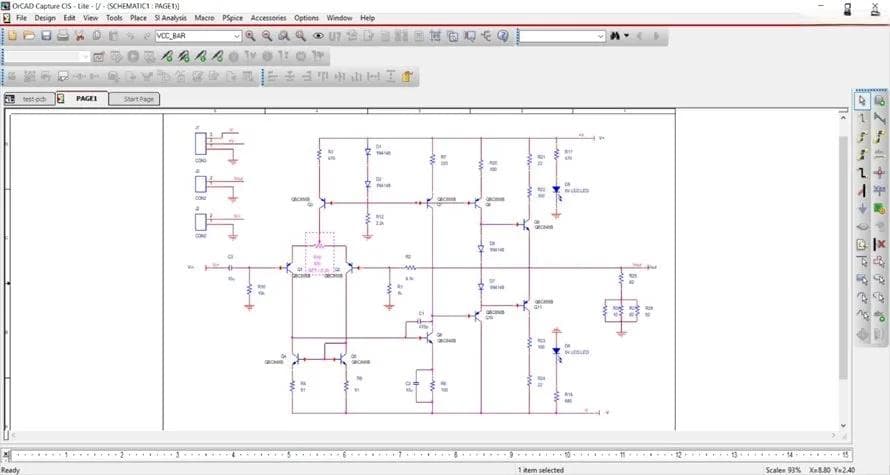Click the CON3 connector J1 symbol
Image resolution: width=890 pixels, height=475 pixels.
click(x=200, y=144)
